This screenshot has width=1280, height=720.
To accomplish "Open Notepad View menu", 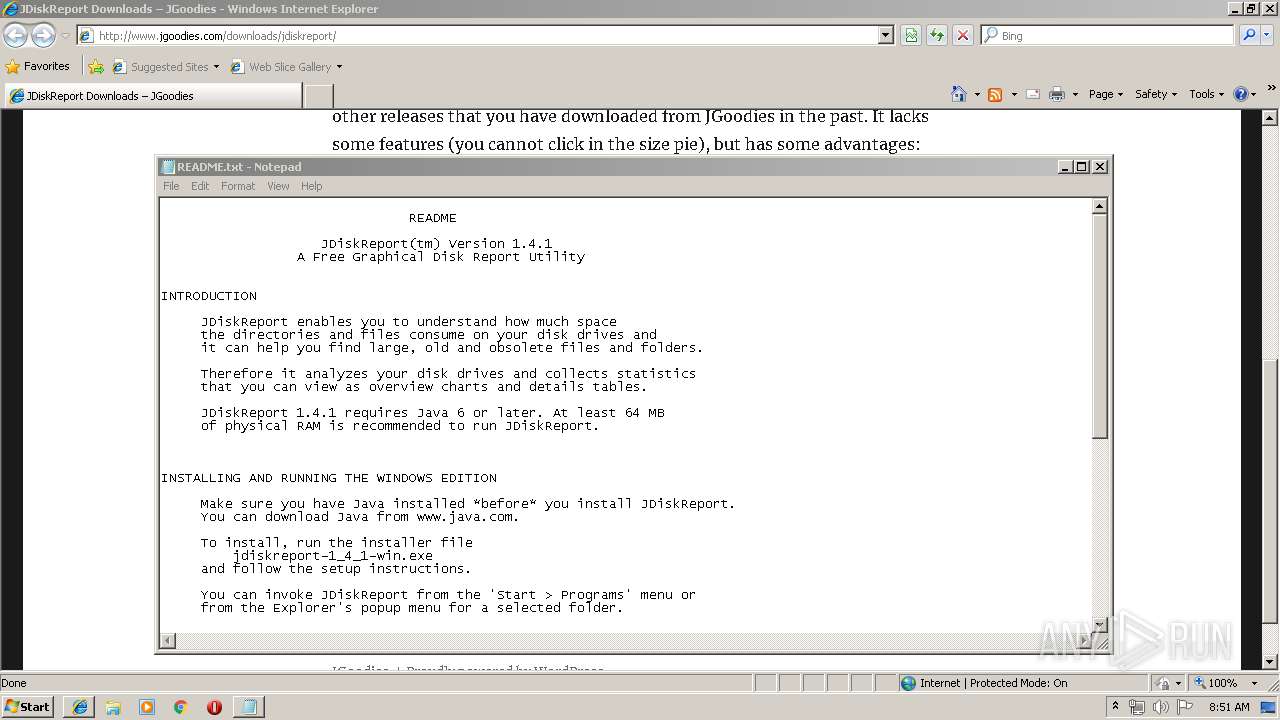I will click(x=278, y=186).
